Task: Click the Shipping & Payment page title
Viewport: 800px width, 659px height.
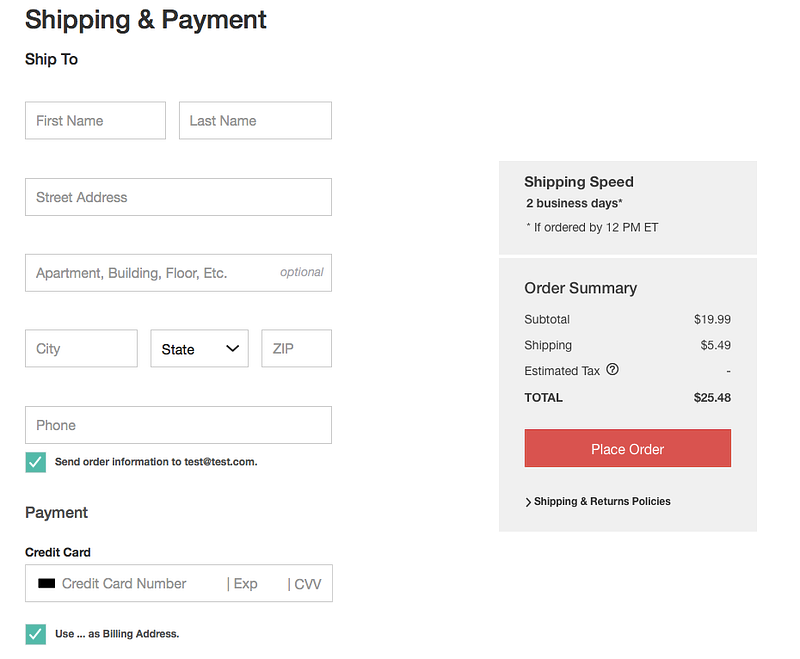Action: [x=145, y=20]
